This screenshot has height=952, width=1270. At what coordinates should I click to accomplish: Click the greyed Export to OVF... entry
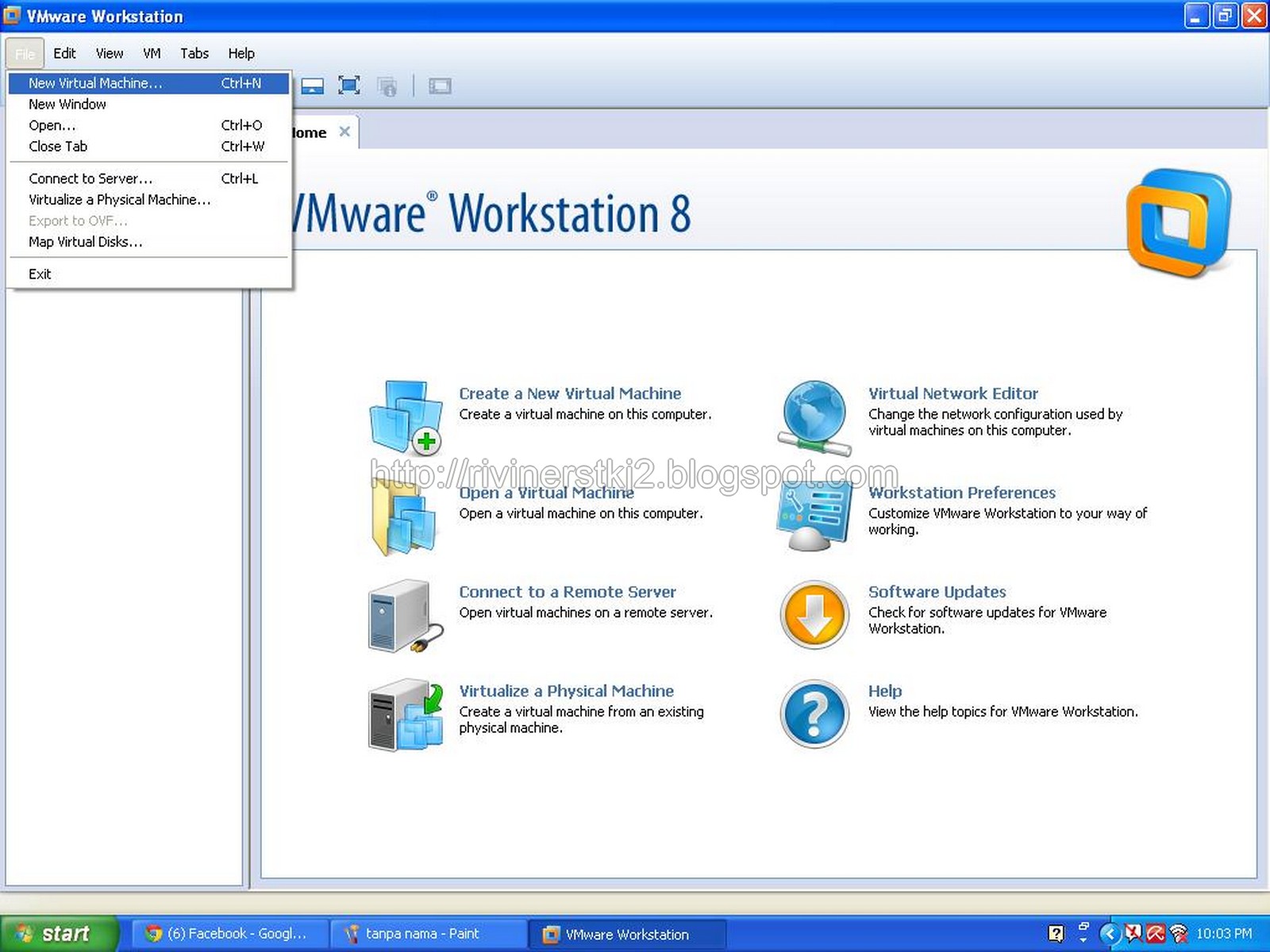coord(148,221)
